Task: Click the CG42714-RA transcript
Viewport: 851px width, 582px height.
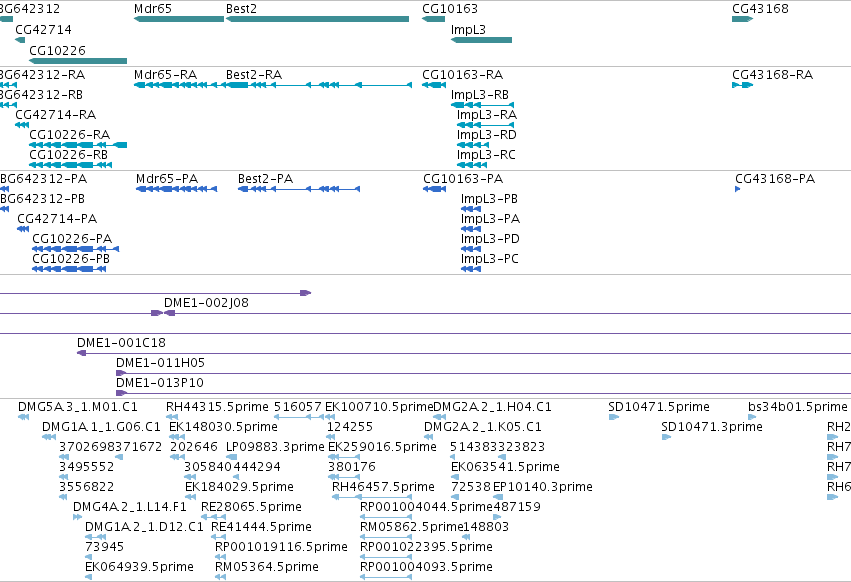Action: click(22, 125)
